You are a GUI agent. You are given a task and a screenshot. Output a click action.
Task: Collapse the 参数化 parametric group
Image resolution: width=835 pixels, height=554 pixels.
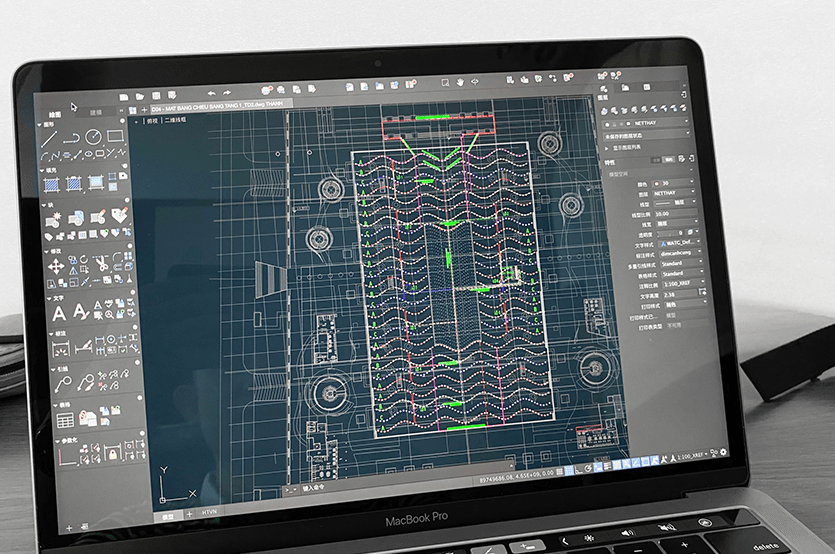click(57, 442)
